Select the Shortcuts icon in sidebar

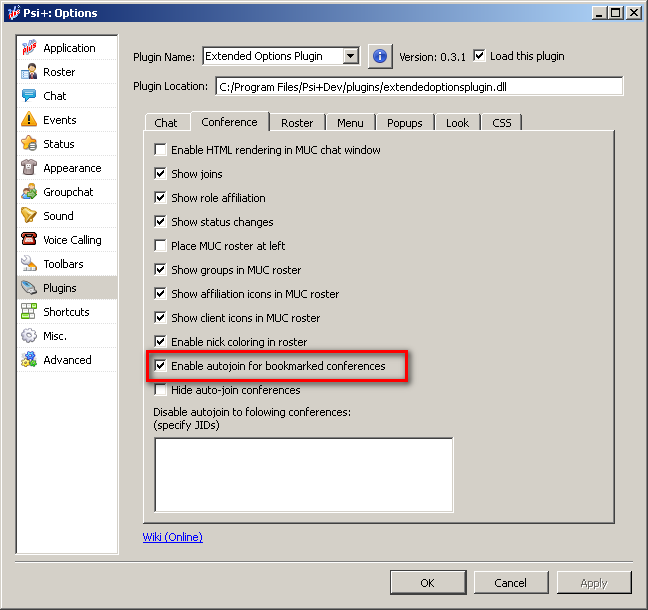point(29,312)
